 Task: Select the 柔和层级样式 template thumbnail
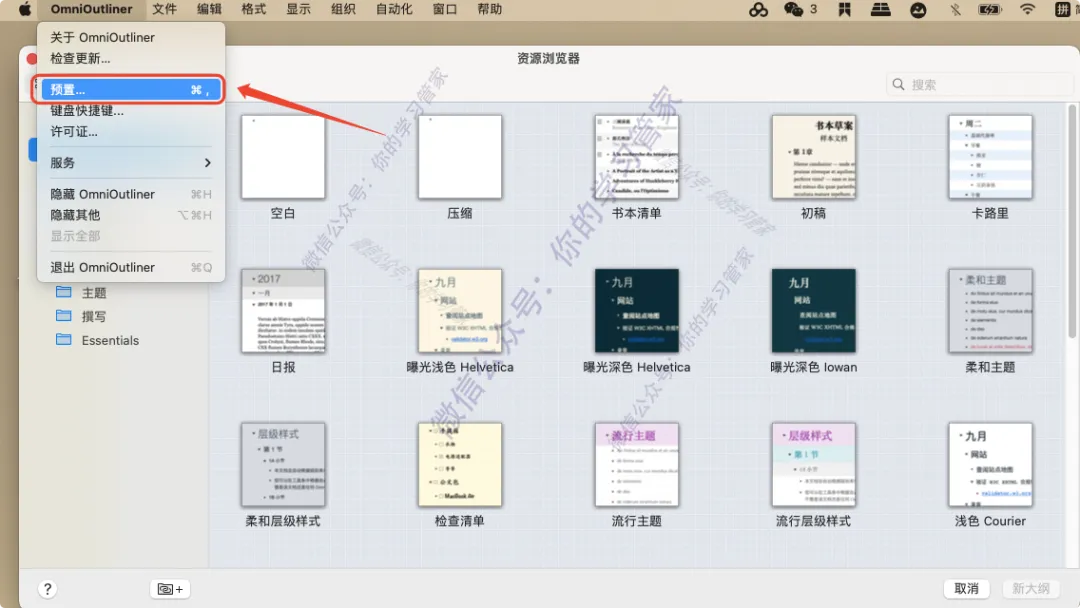tap(283, 465)
